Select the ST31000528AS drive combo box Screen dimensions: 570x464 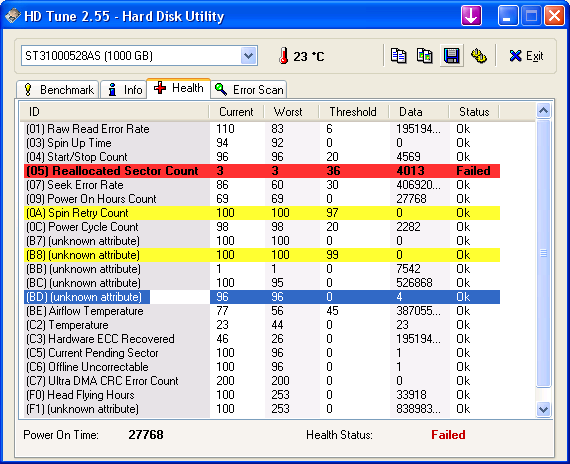139,56
